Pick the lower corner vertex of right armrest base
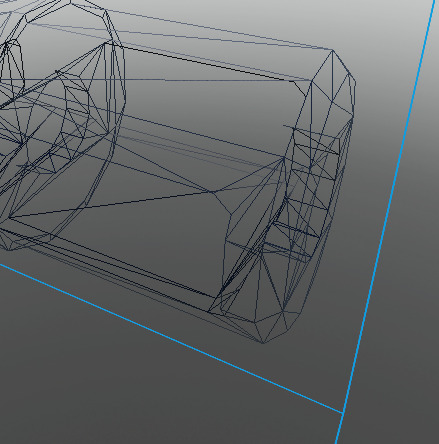Viewport: 439px width, 444px height. click(x=209, y=312)
